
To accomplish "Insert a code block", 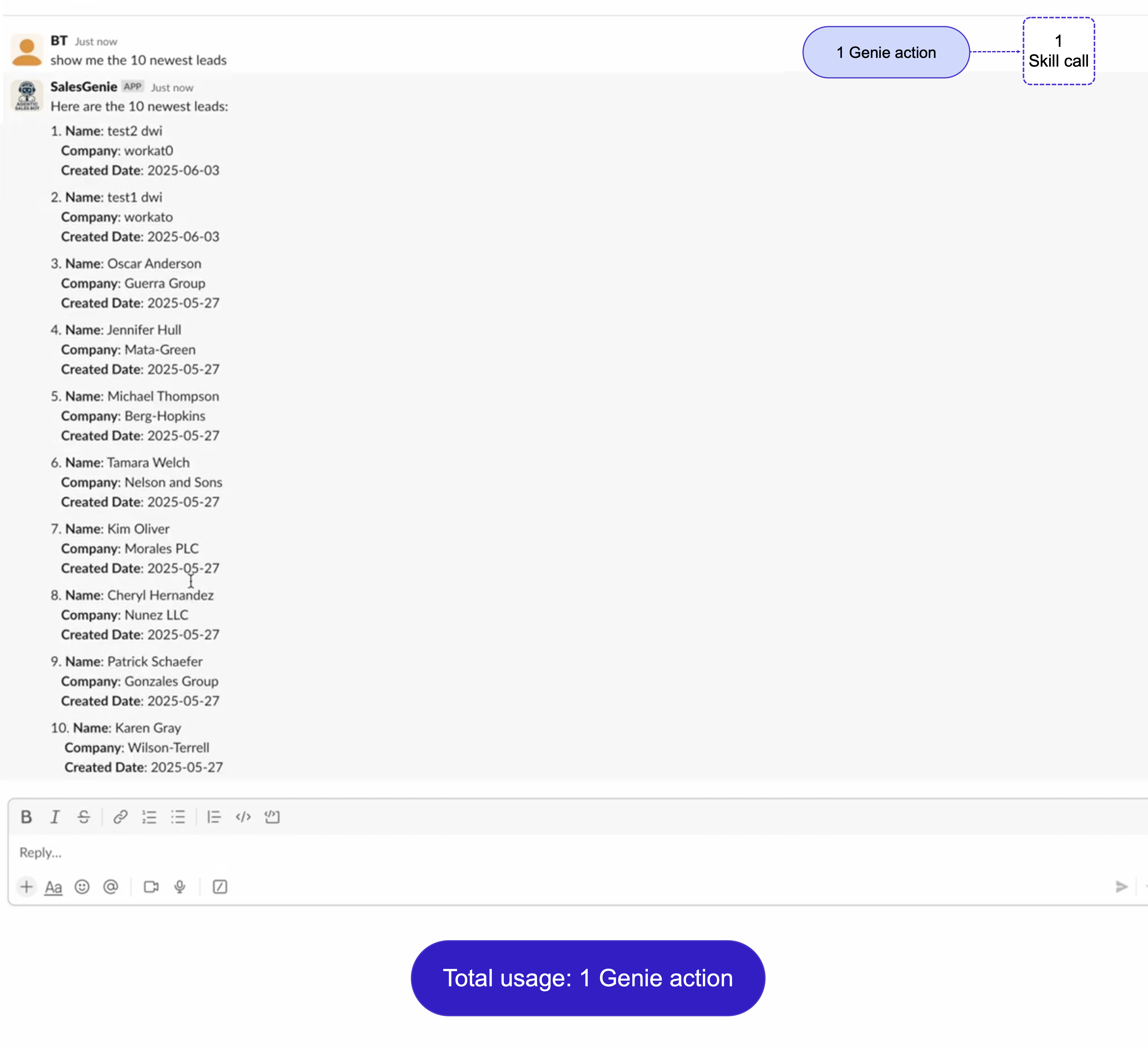I will click(x=272, y=817).
